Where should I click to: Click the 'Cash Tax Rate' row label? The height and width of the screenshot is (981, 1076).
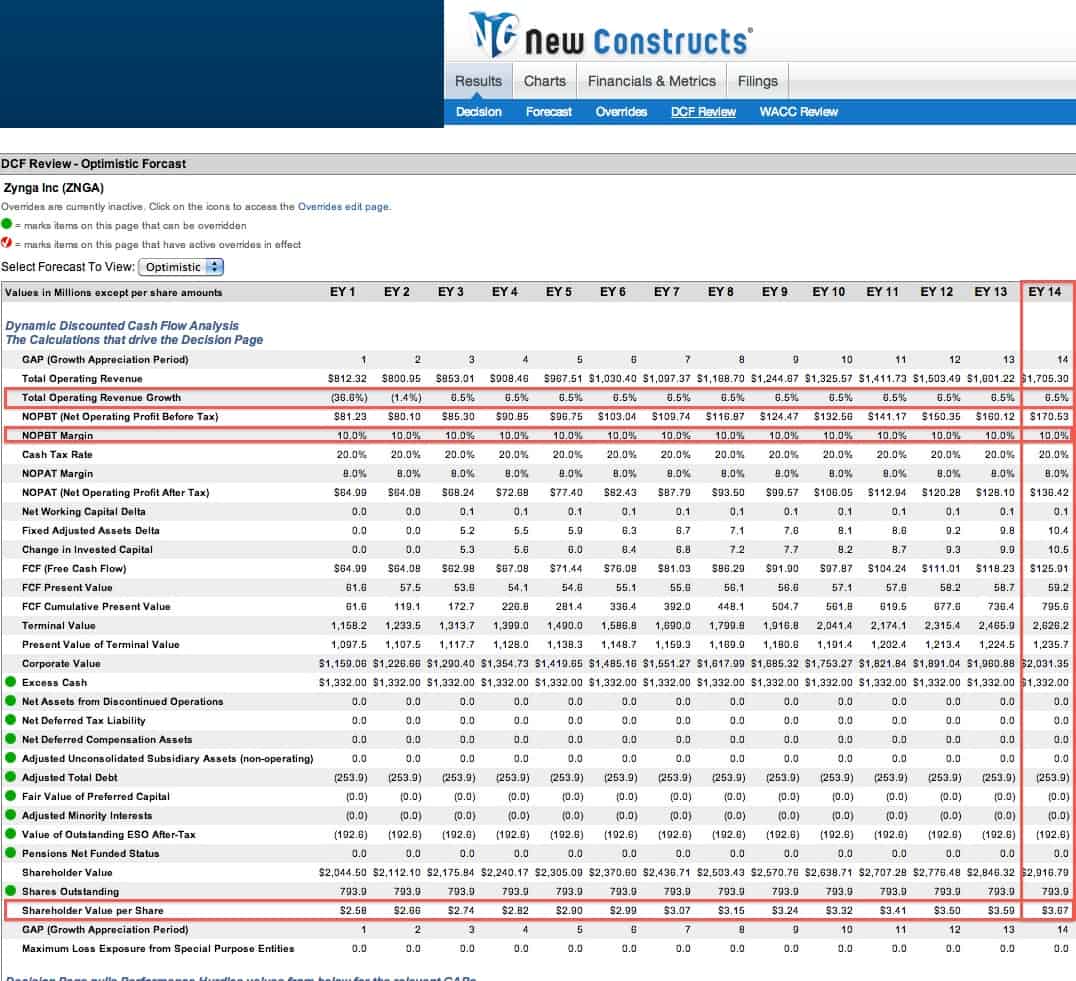coord(57,454)
